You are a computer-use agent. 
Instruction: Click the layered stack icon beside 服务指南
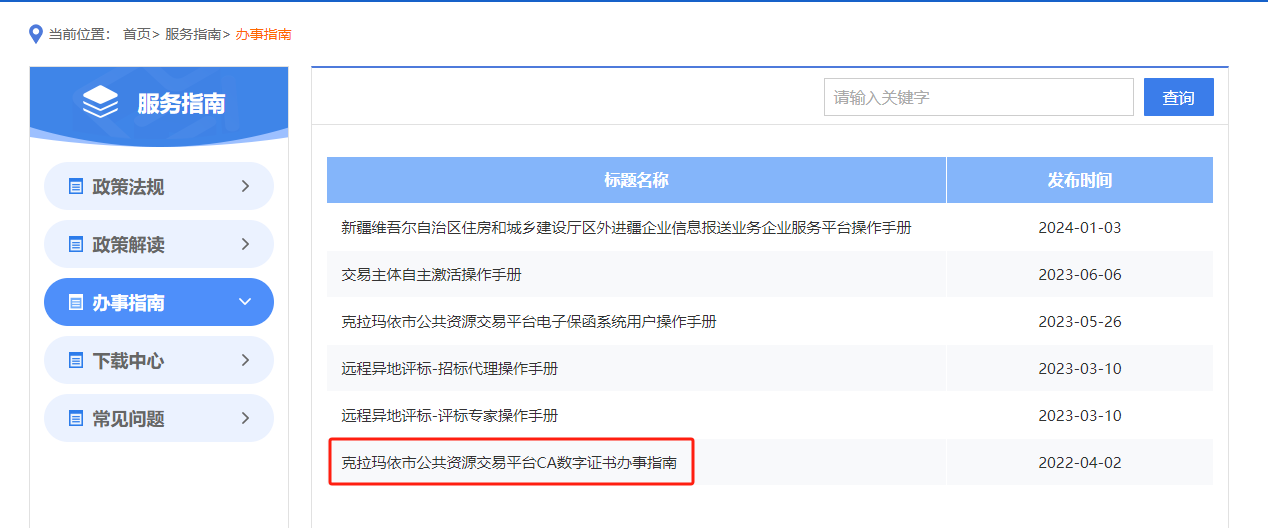[100, 102]
